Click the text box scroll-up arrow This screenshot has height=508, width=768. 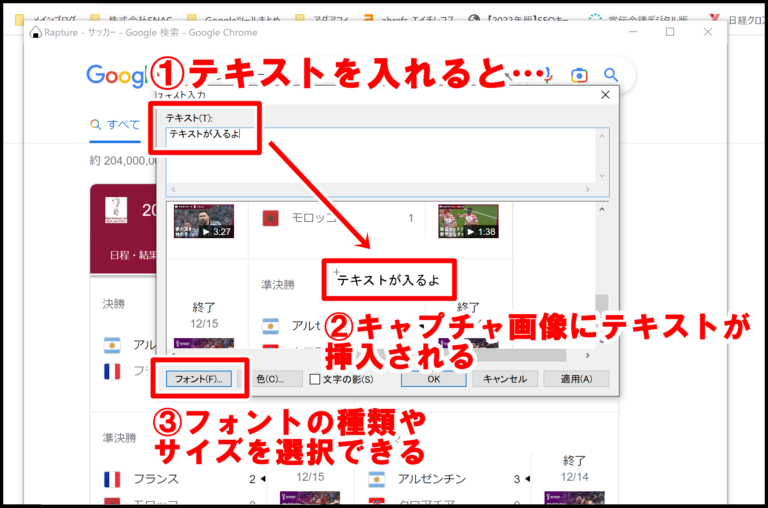602,136
